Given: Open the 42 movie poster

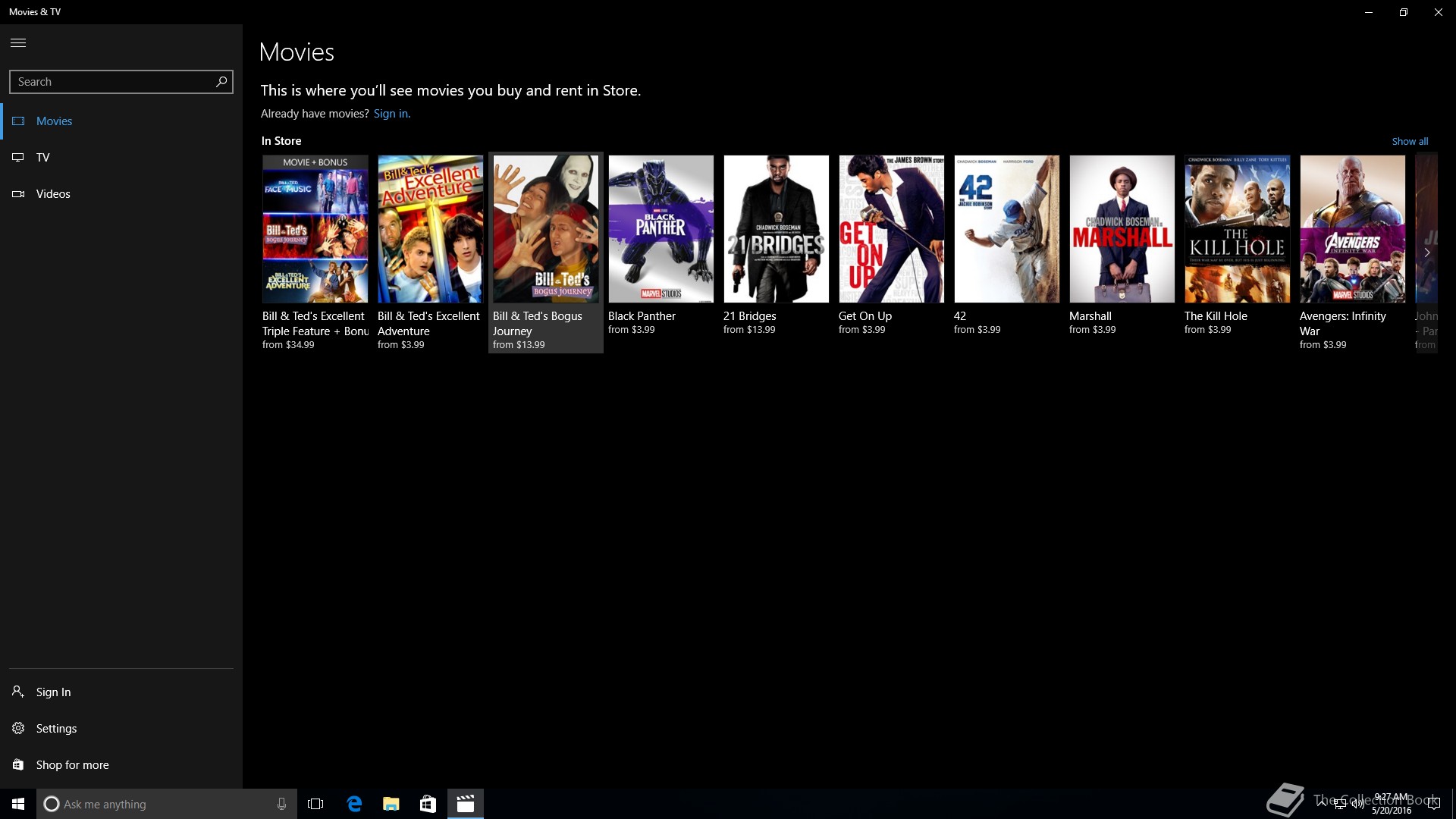Looking at the screenshot, I should 1007,229.
